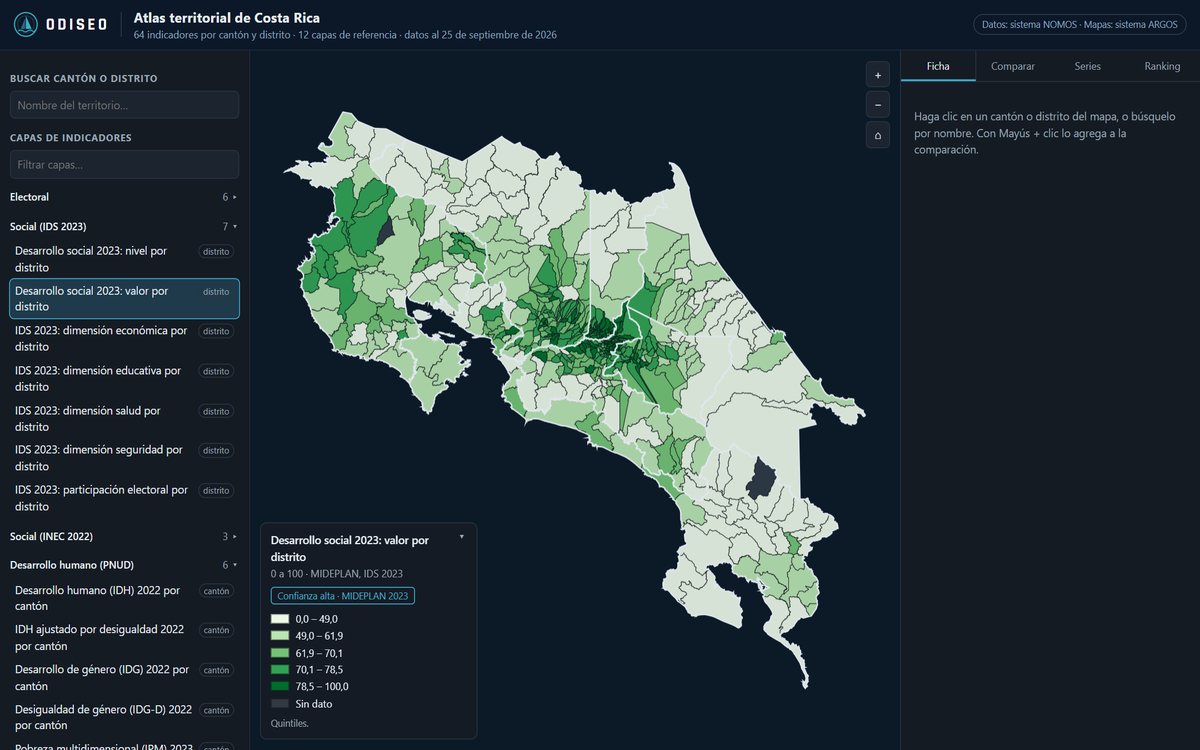Image resolution: width=1200 pixels, height=750 pixels.
Task: Click the Confianza alta · MIDEPLAN 2023 badge
Action: click(343, 596)
